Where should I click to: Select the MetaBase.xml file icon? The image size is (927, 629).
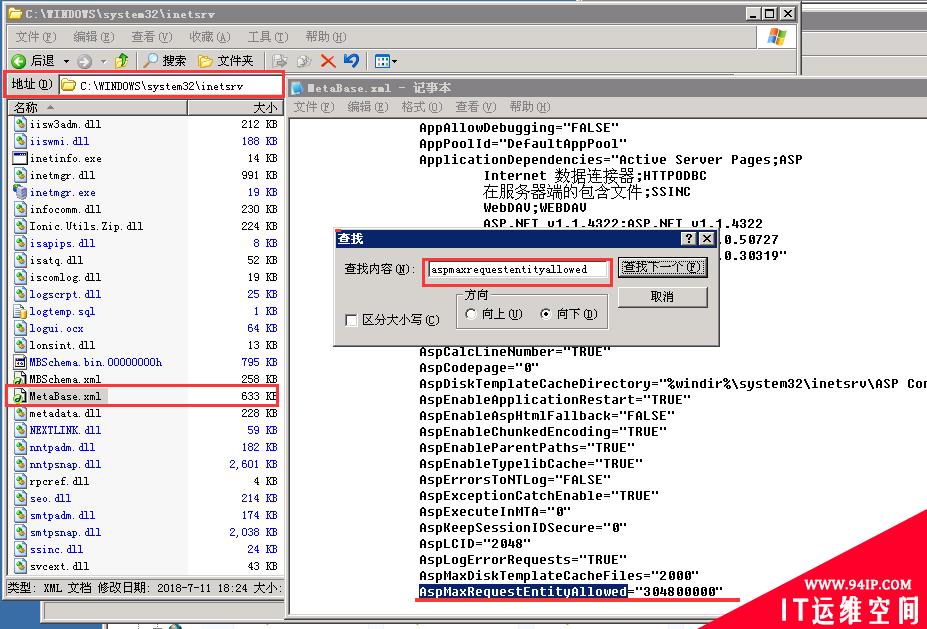[21, 395]
